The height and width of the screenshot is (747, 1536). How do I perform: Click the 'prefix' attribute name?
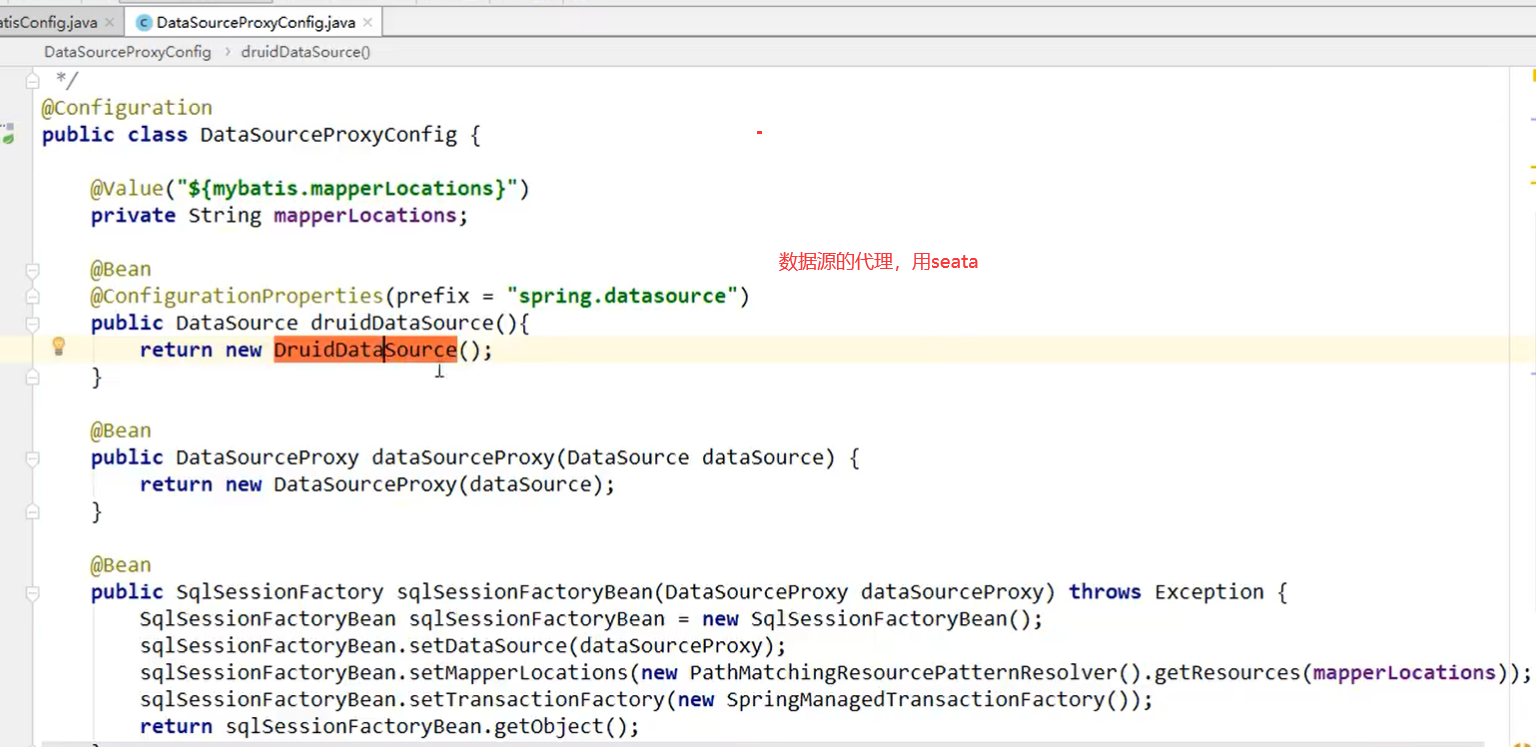coord(432,296)
